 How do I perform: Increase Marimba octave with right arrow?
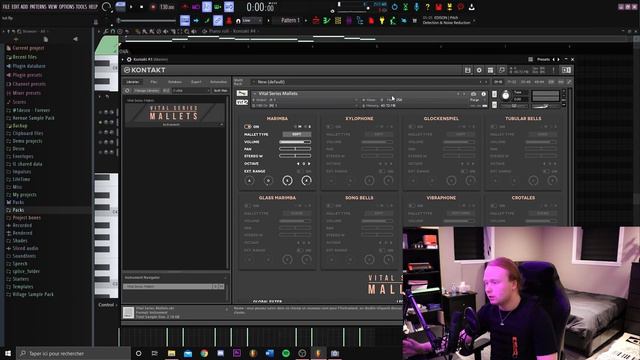point(309,164)
